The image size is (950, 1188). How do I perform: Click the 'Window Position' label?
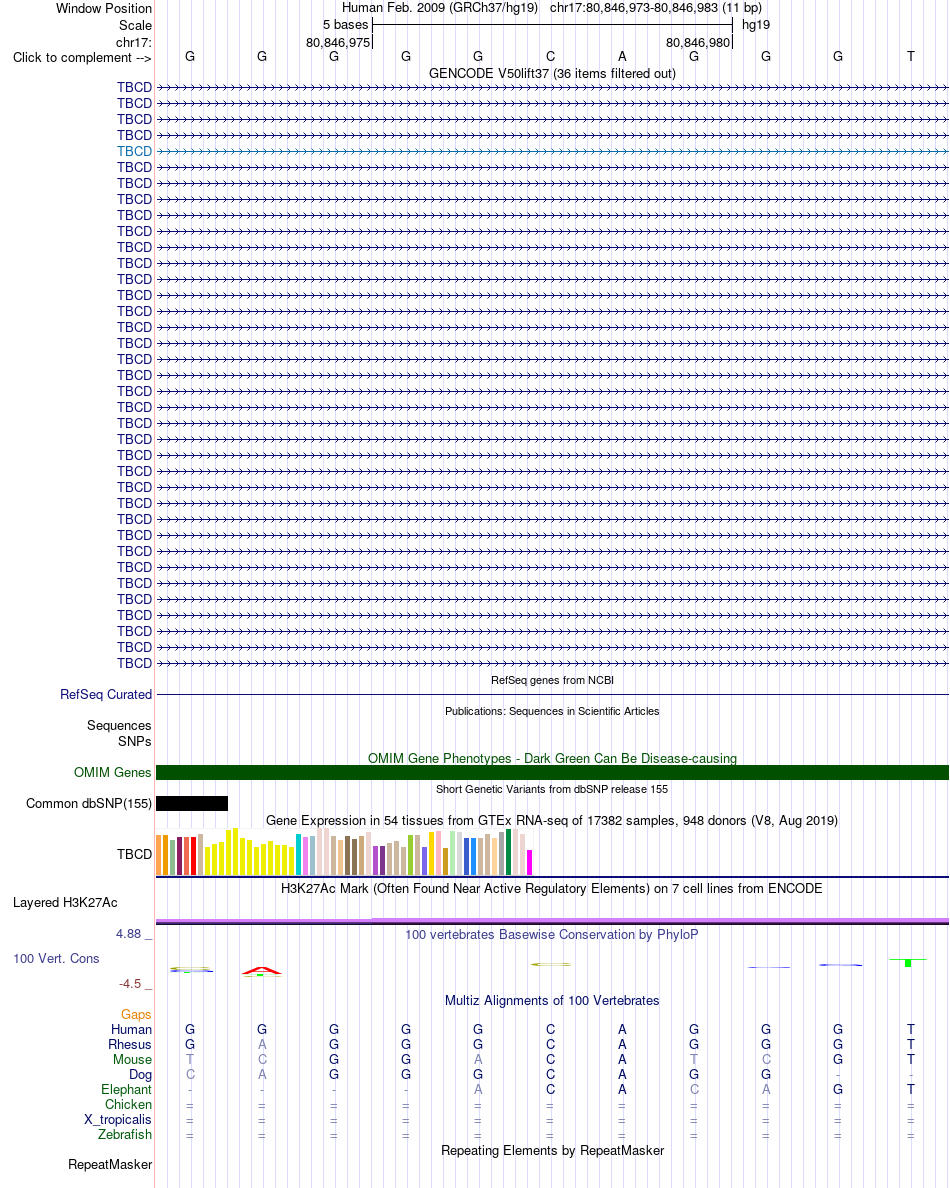pyautogui.click(x=104, y=8)
